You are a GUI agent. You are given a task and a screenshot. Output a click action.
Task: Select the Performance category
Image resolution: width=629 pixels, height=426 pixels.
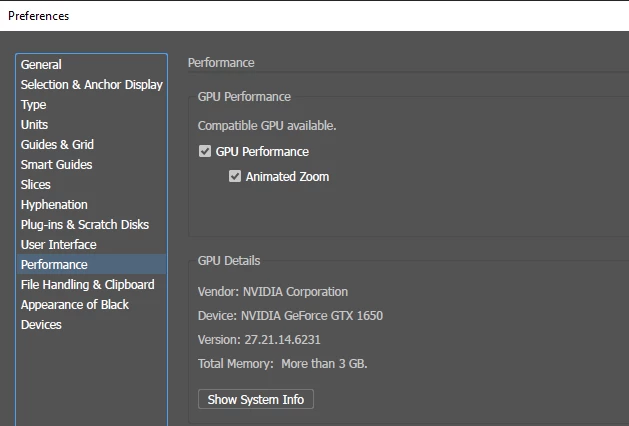[54, 265]
